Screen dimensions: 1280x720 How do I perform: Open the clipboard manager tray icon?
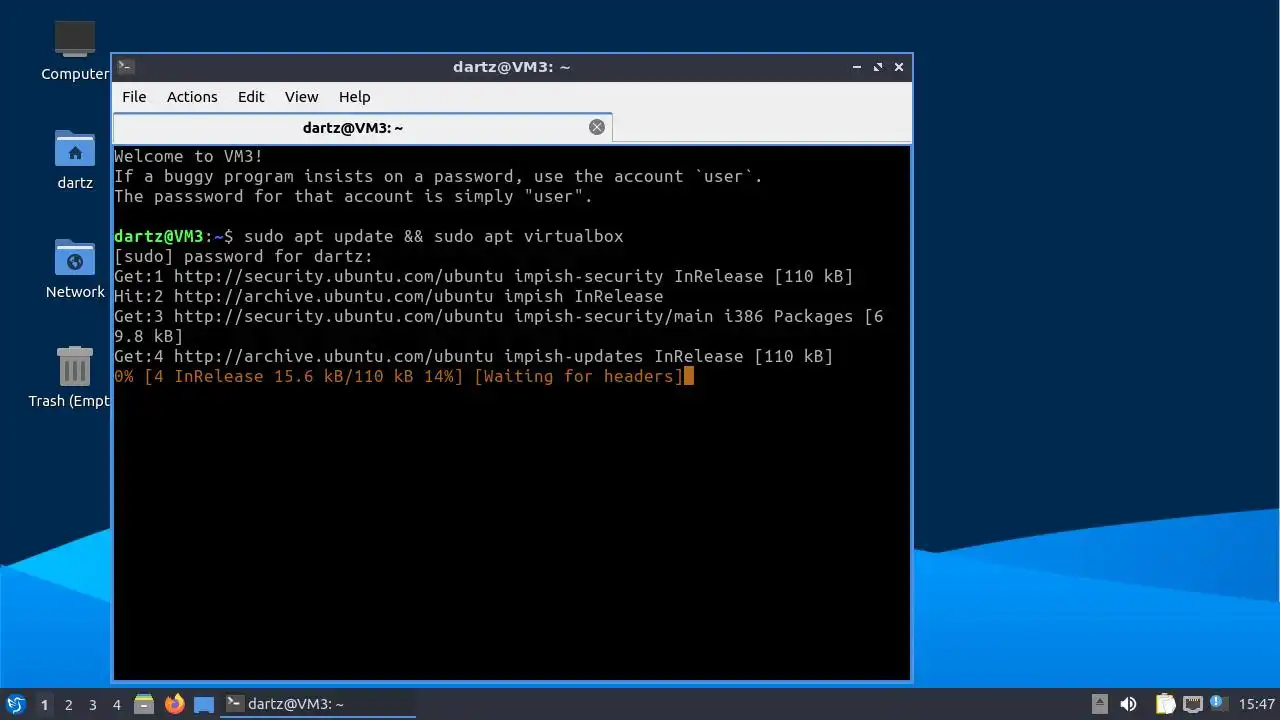[1165, 704]
